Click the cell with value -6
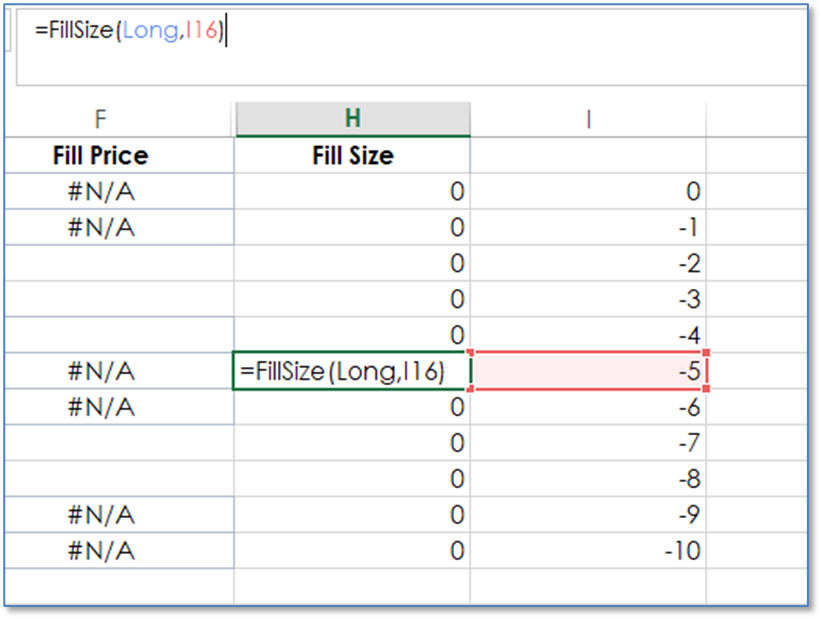The width and height of the screenshot is (822, 619). (588, 407)
